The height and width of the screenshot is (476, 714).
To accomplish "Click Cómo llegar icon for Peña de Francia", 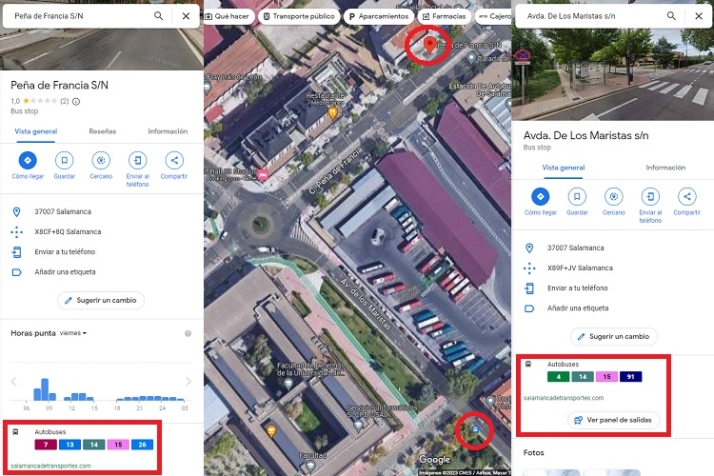I will click(x=27, y=160).
